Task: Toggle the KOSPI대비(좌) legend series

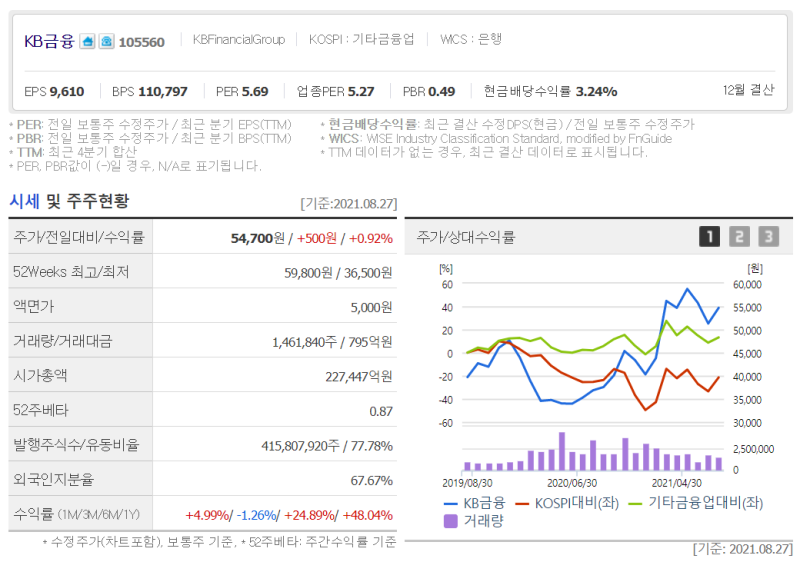Action: point(567,503)
